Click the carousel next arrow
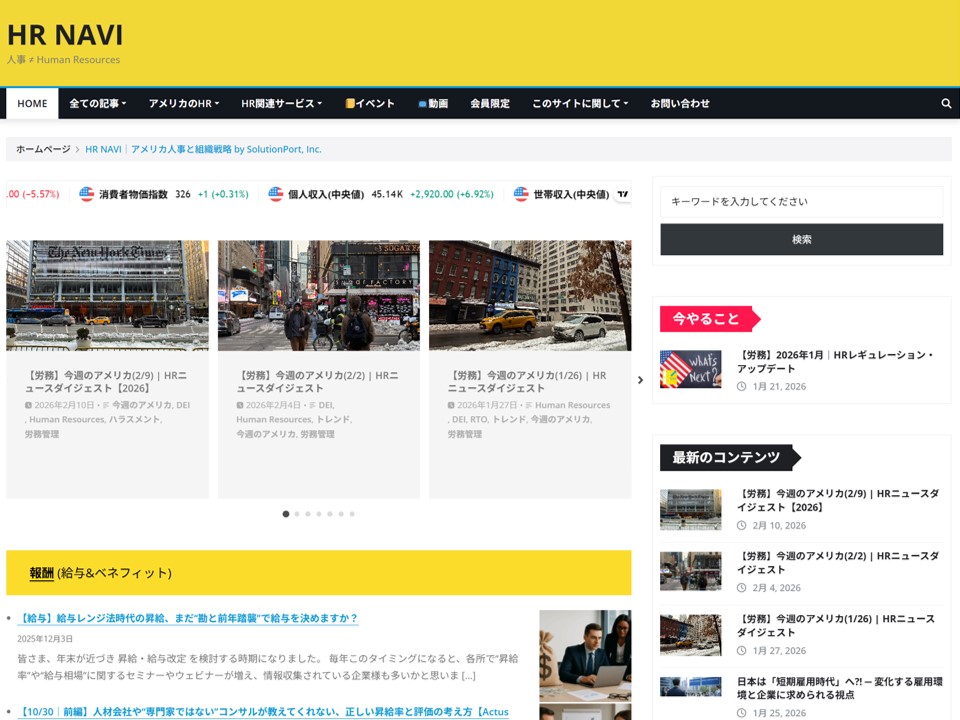 [640, 380]
